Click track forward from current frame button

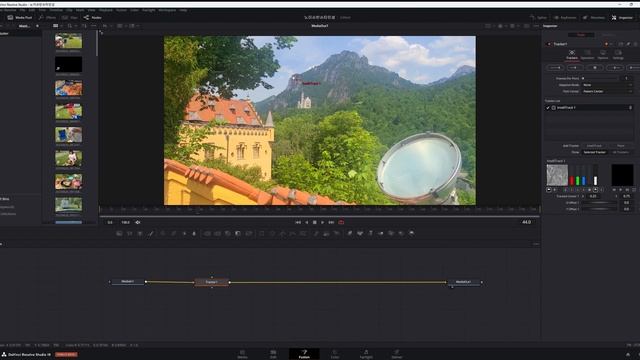[615, 67]
